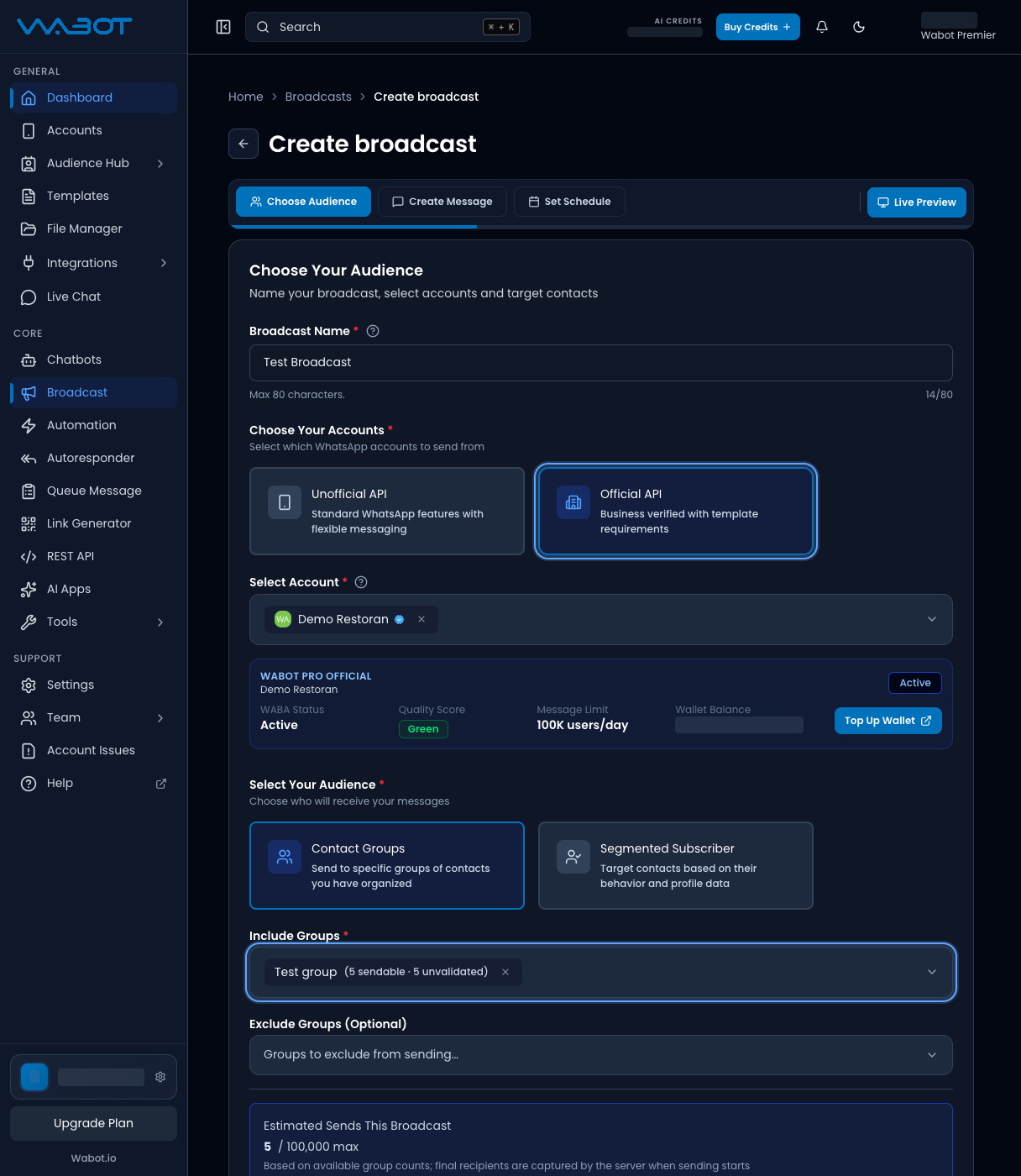Click the Chatbots robot icon

click(29, 360)
